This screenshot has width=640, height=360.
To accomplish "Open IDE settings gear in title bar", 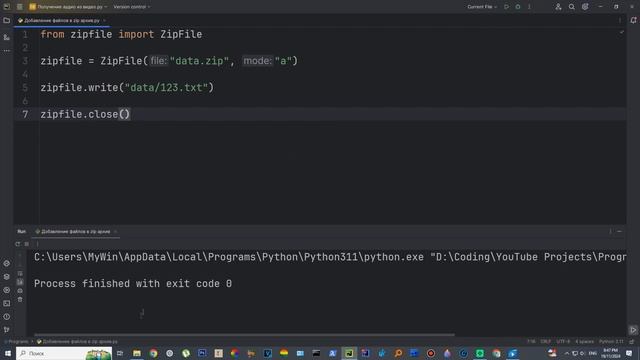I will [x=585, y=7].
